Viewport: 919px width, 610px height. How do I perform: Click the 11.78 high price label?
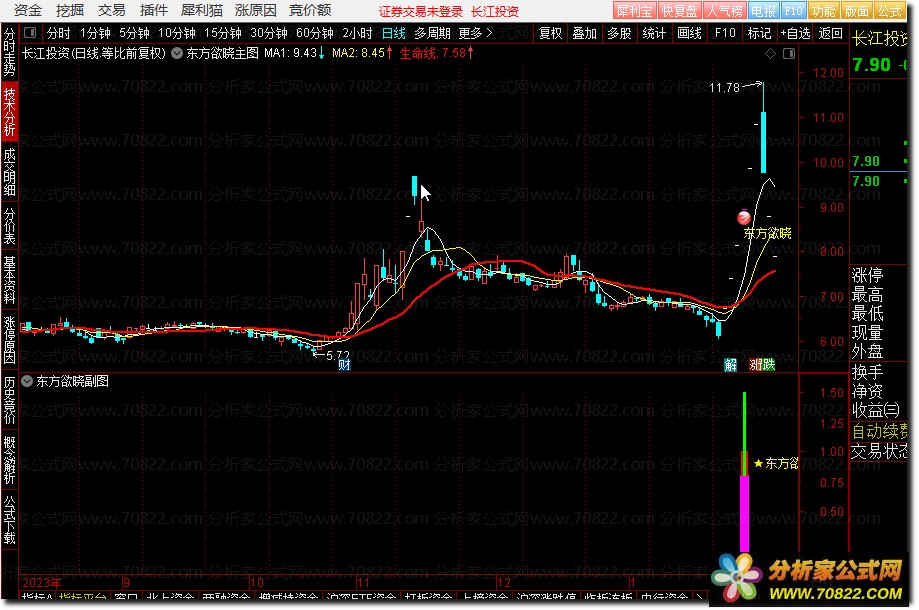(x=724, y=88)
